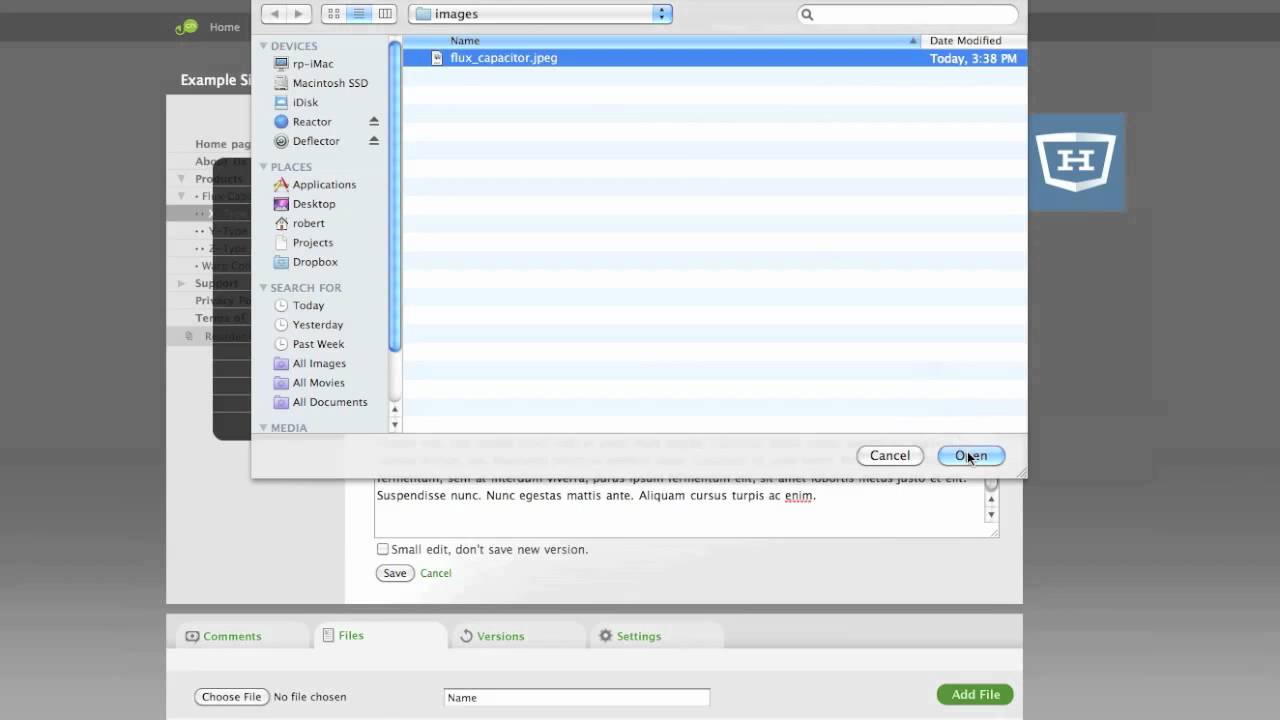Click the file Name input field
This screenshot has width=1280, height=720.
coord(577,698)
